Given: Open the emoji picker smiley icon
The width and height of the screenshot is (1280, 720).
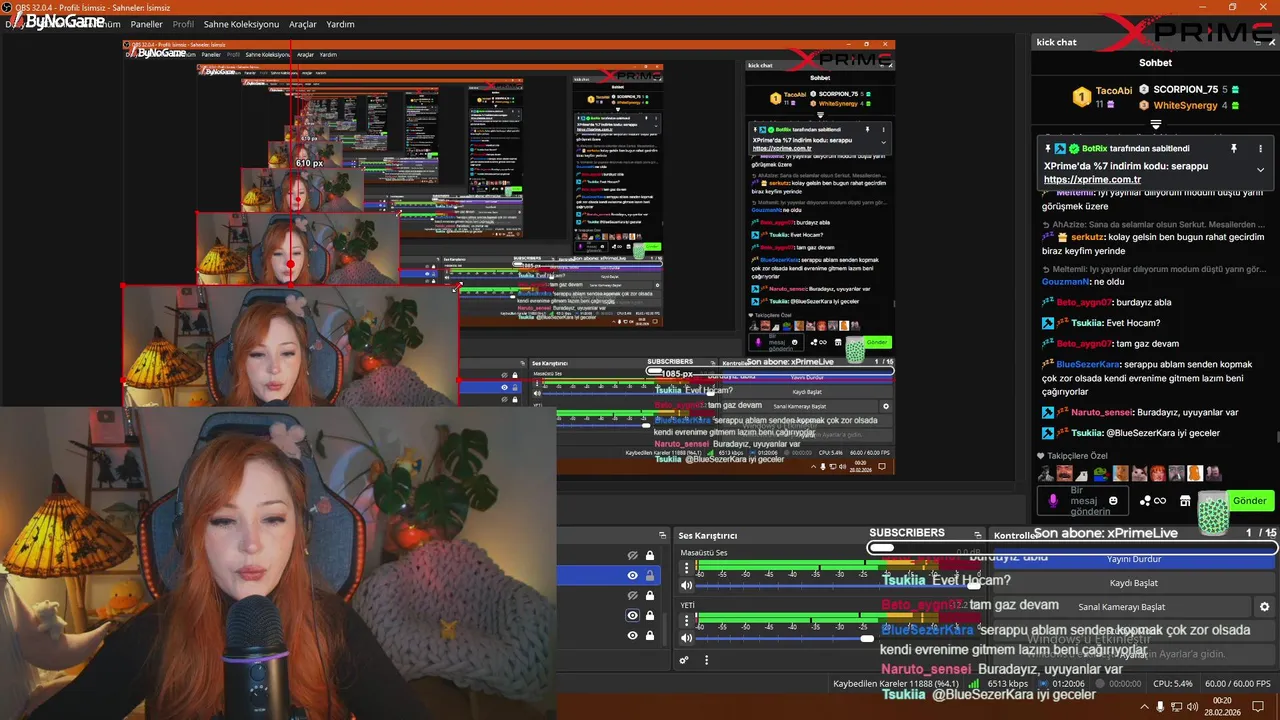Looking at the screenshot, I should [1114, 500].
